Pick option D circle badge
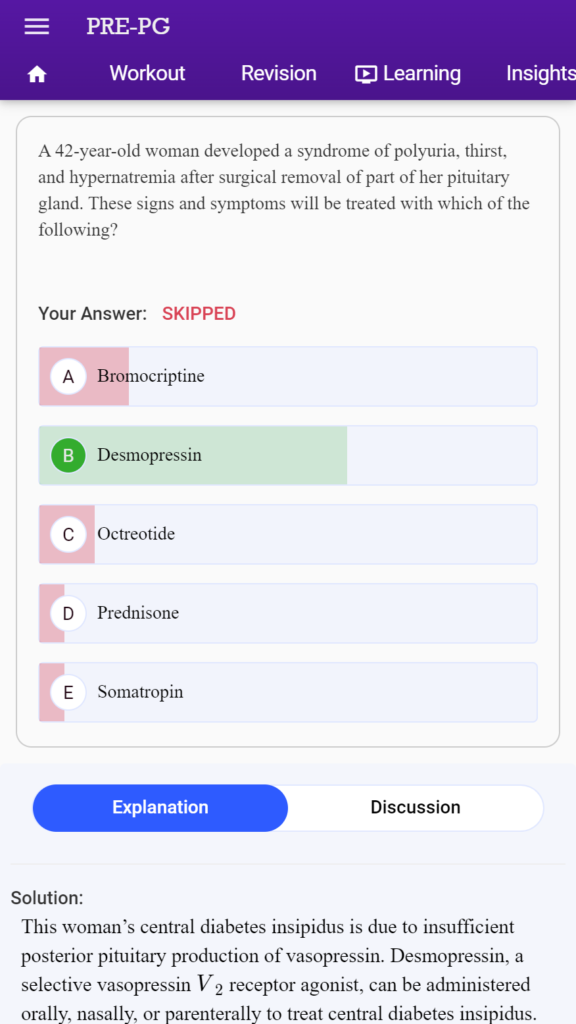This screenshot has height=1024, width=576. (x=68, y=613)
